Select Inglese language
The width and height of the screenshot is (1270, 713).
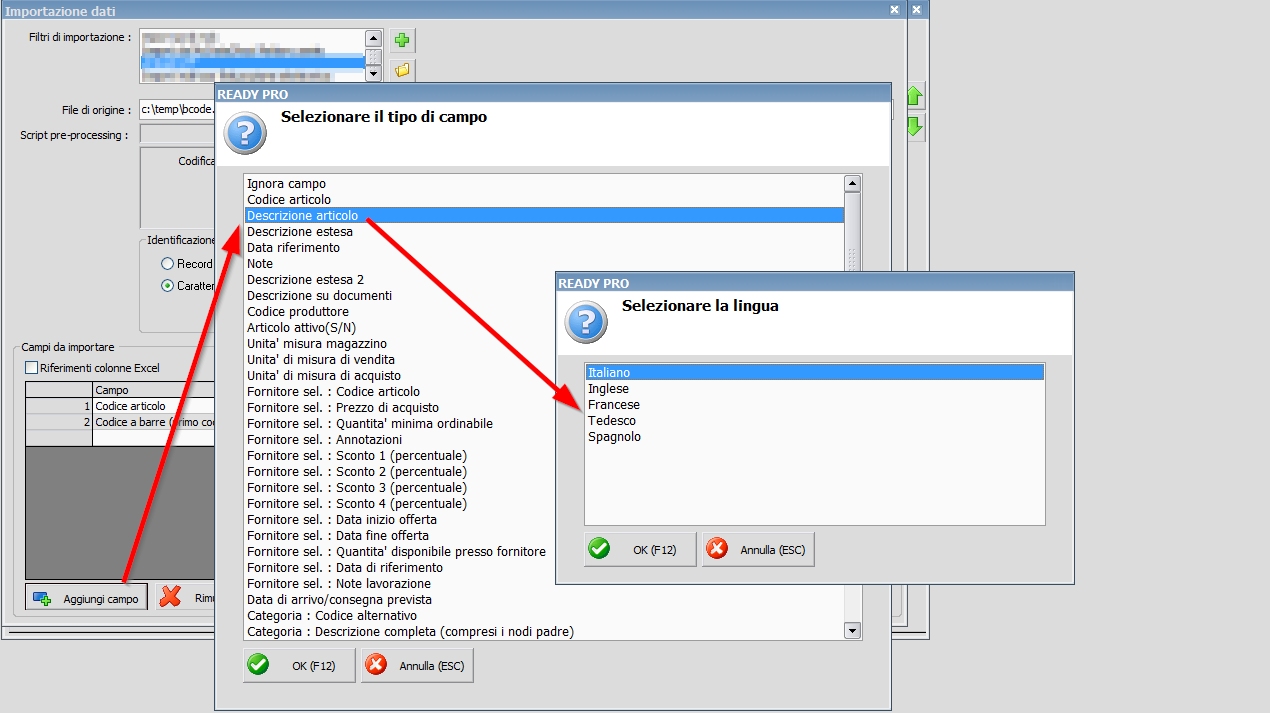(814, 388)
